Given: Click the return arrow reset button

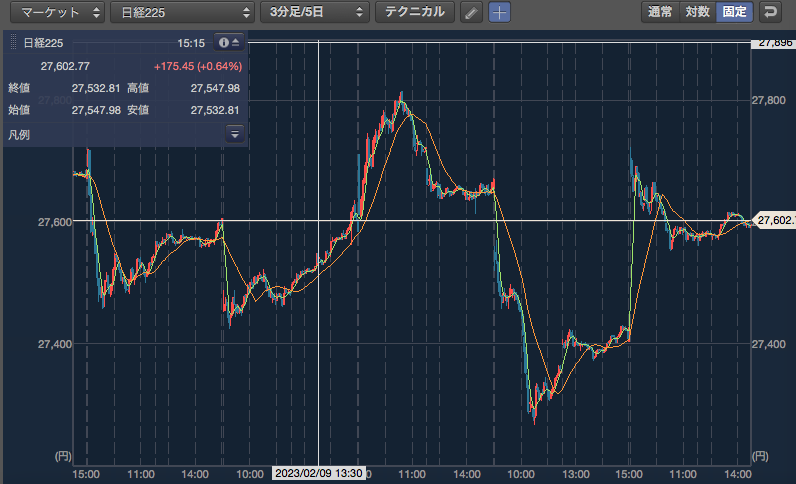Looking at the screenshot, I should (x=770, y=12).
